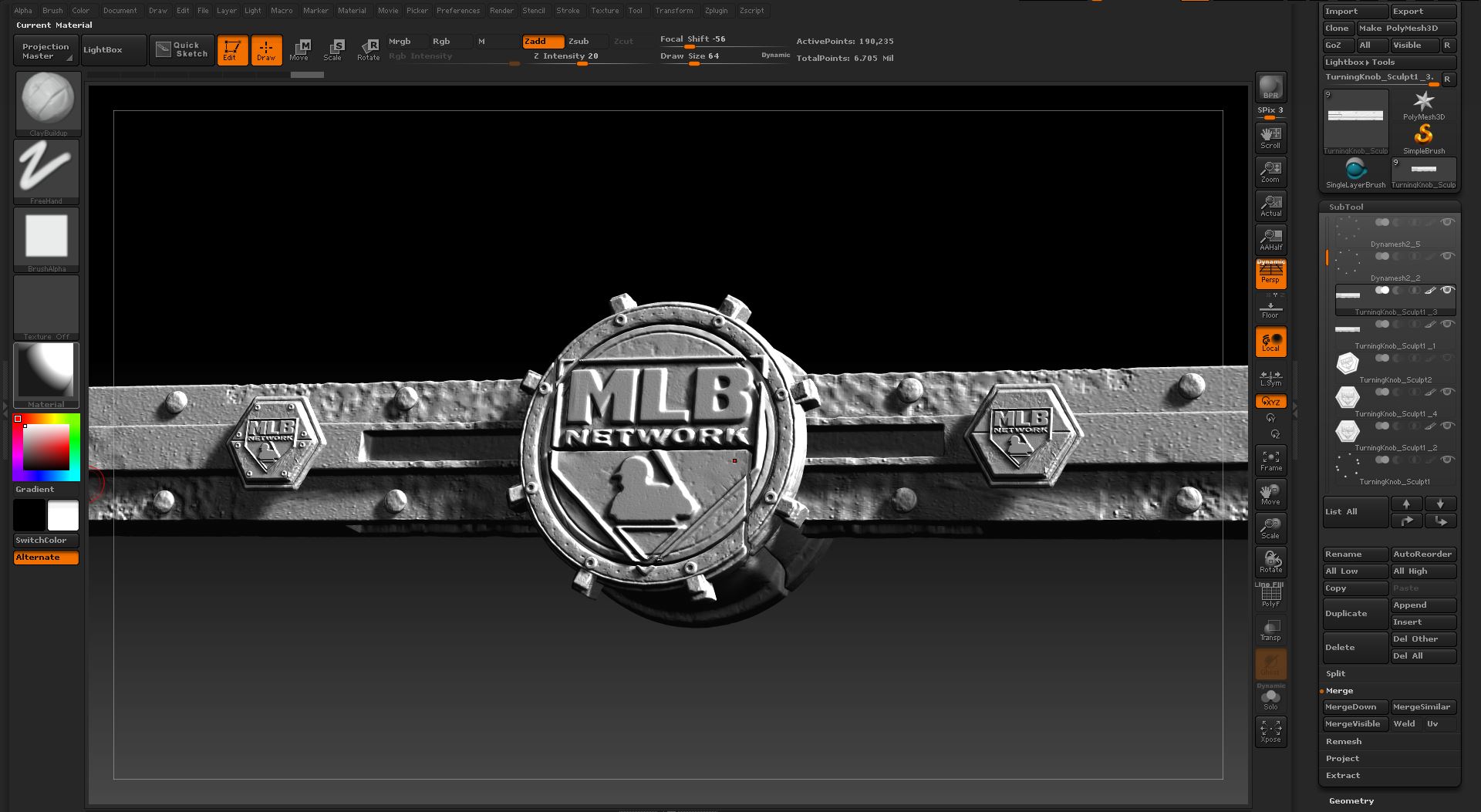Toggle Solo mode

click(x=1270, y=699)
